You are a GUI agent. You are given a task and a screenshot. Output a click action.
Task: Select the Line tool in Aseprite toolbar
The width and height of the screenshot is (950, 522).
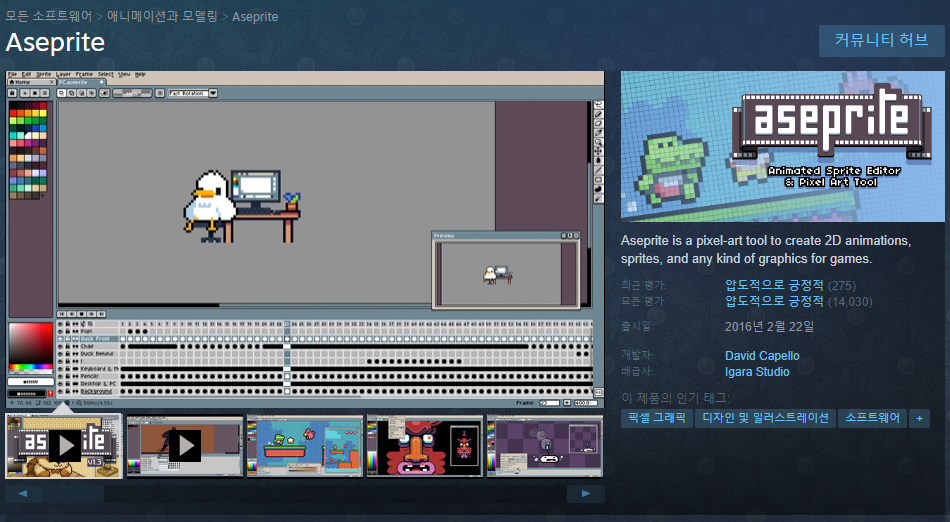(x=599, y=170)
